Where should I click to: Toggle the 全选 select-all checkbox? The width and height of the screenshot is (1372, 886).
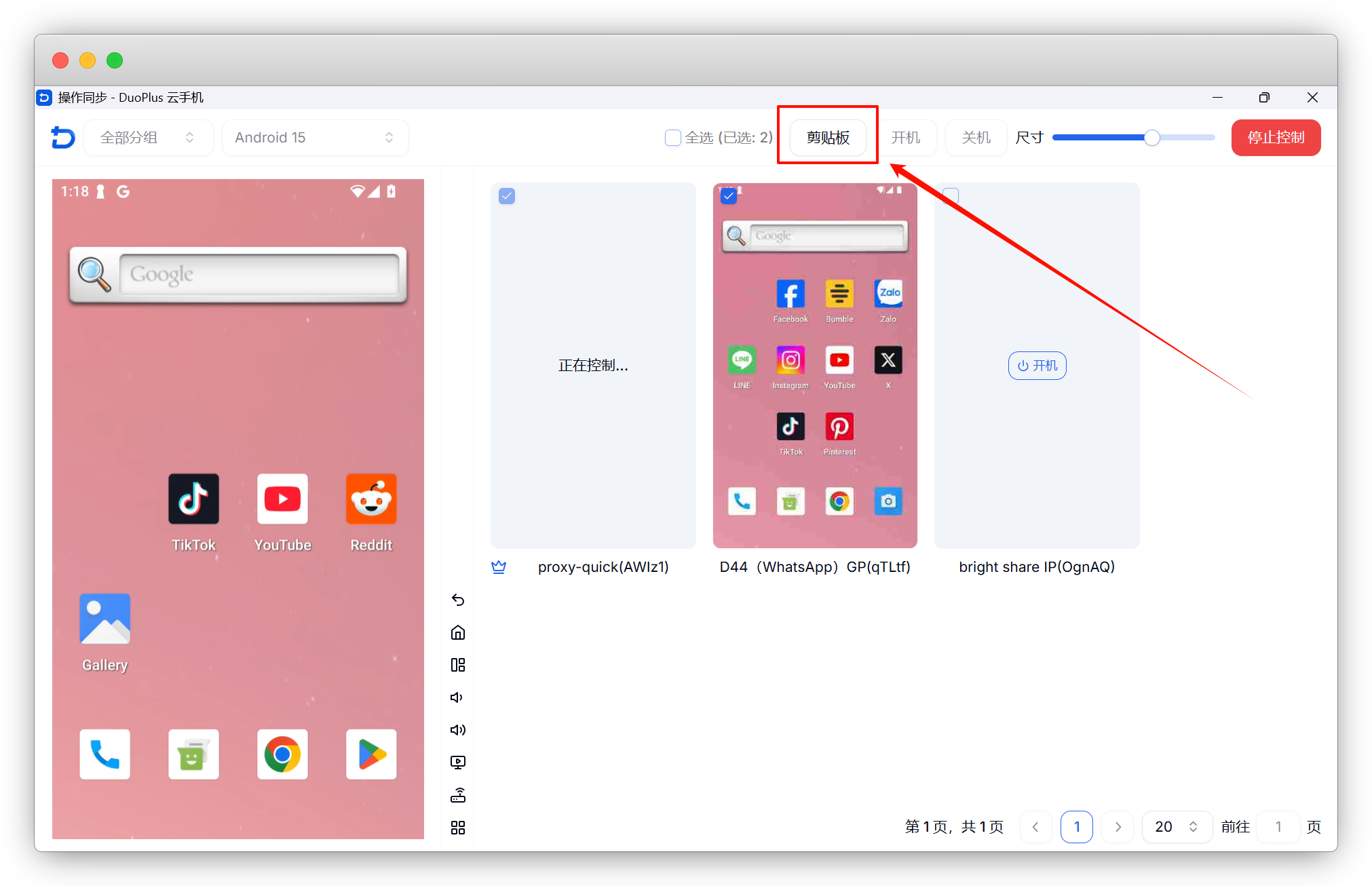pos(672,138)
